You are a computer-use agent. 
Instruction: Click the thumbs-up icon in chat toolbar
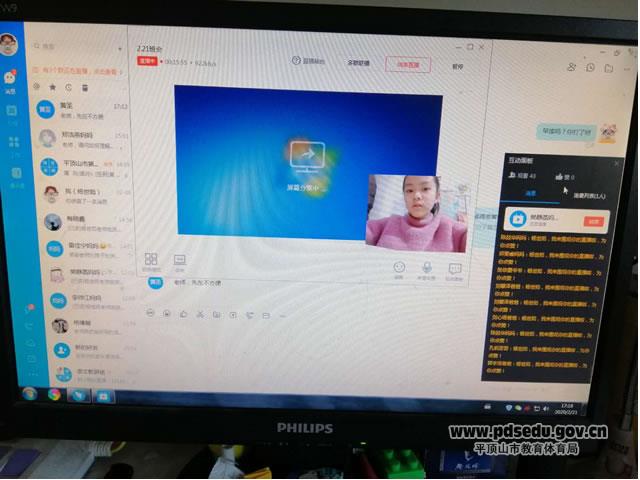pos(183,314)
